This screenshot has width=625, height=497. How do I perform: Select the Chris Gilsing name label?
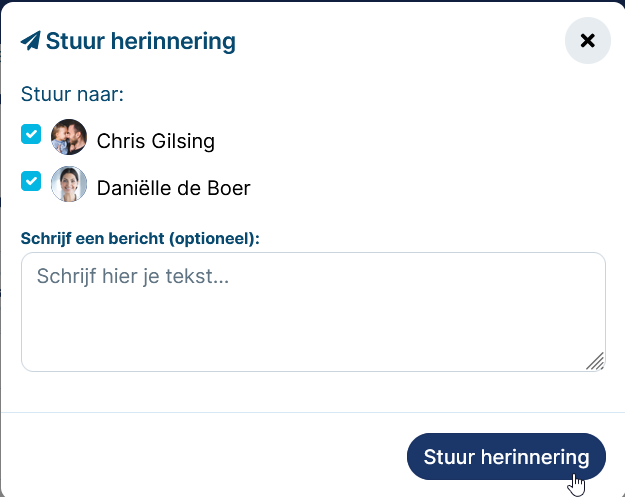(156, 141)
